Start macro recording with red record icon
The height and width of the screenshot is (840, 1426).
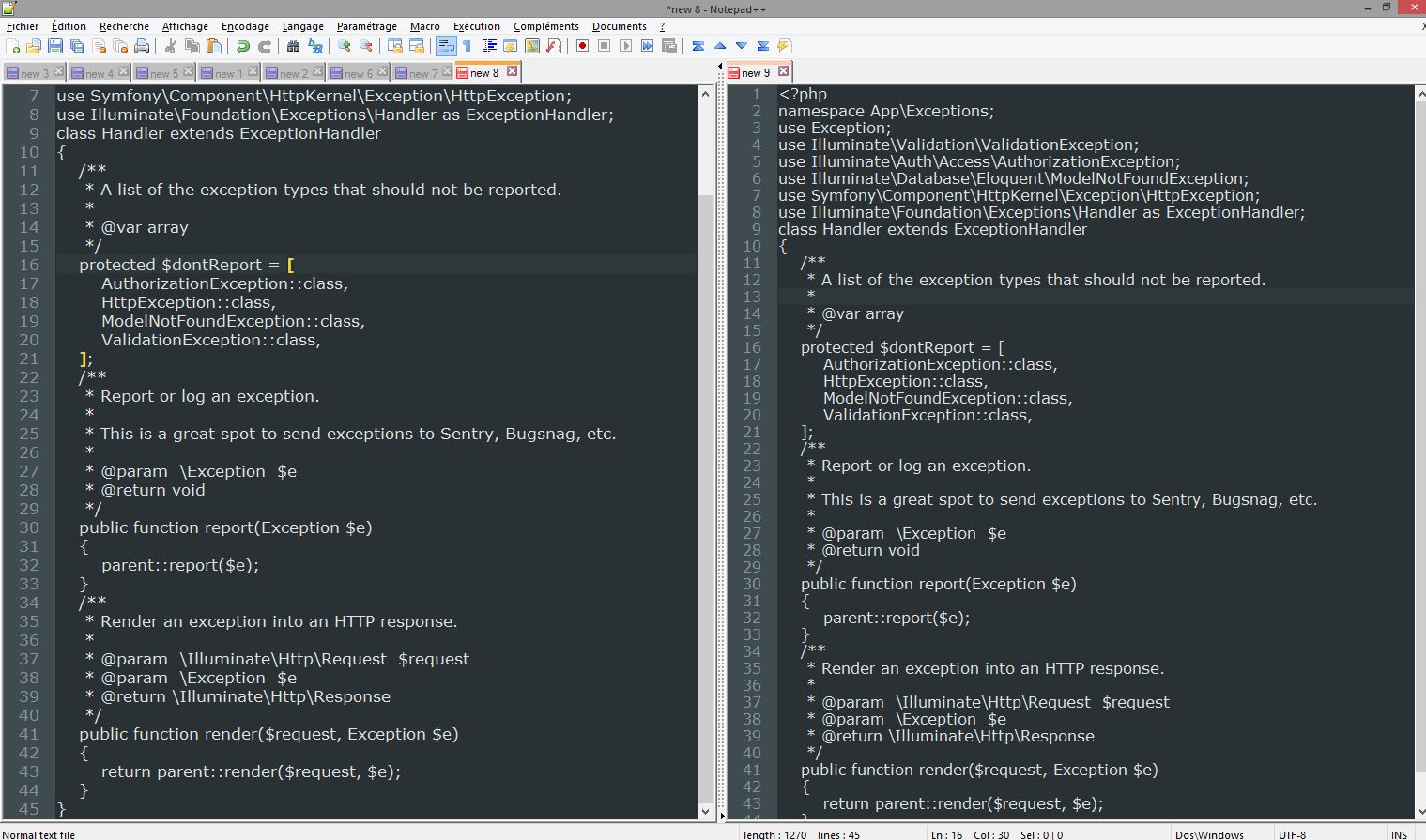pos(582,46)
